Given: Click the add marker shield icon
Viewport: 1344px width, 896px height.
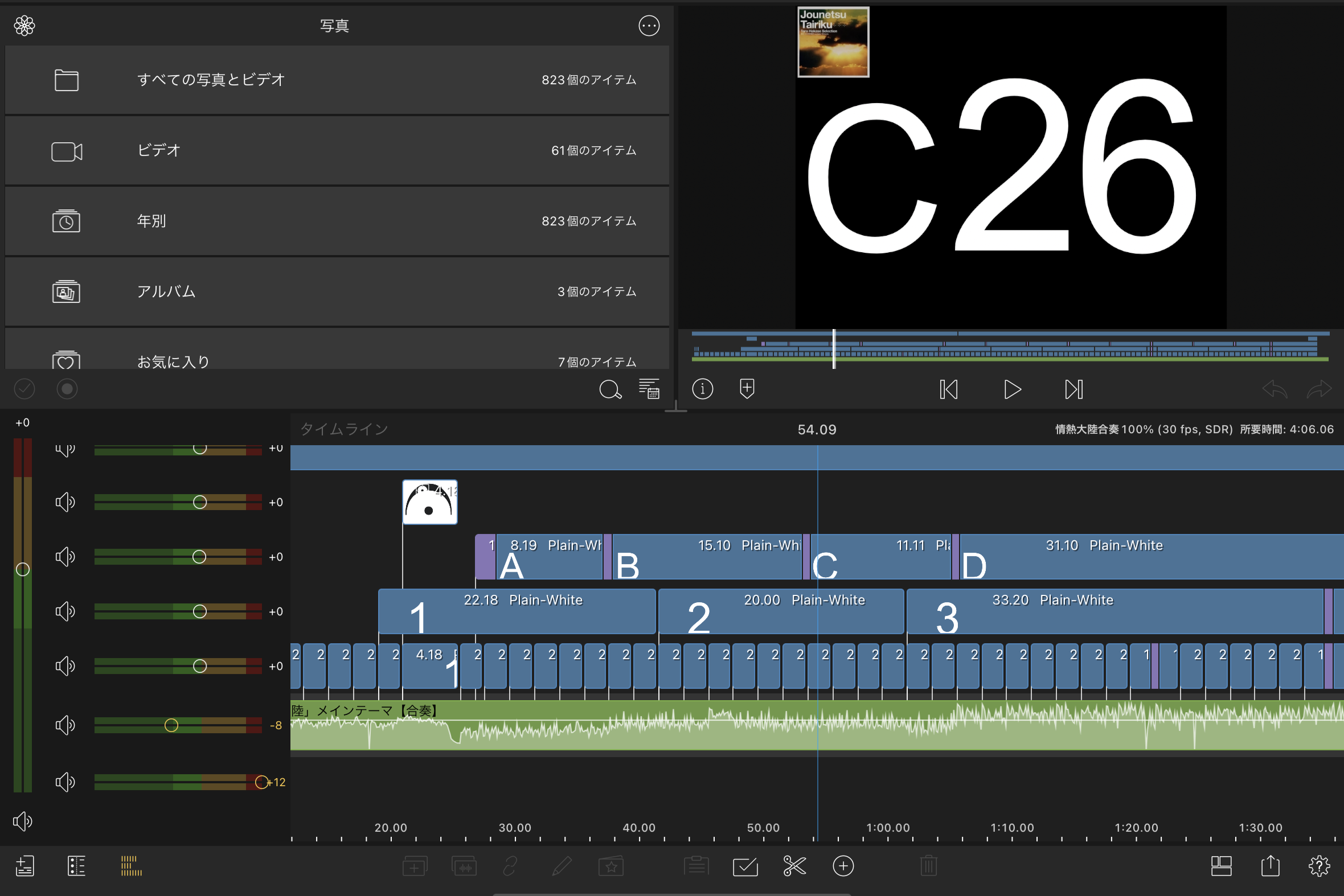Looking at the screenshot, I should coord(747,389).
